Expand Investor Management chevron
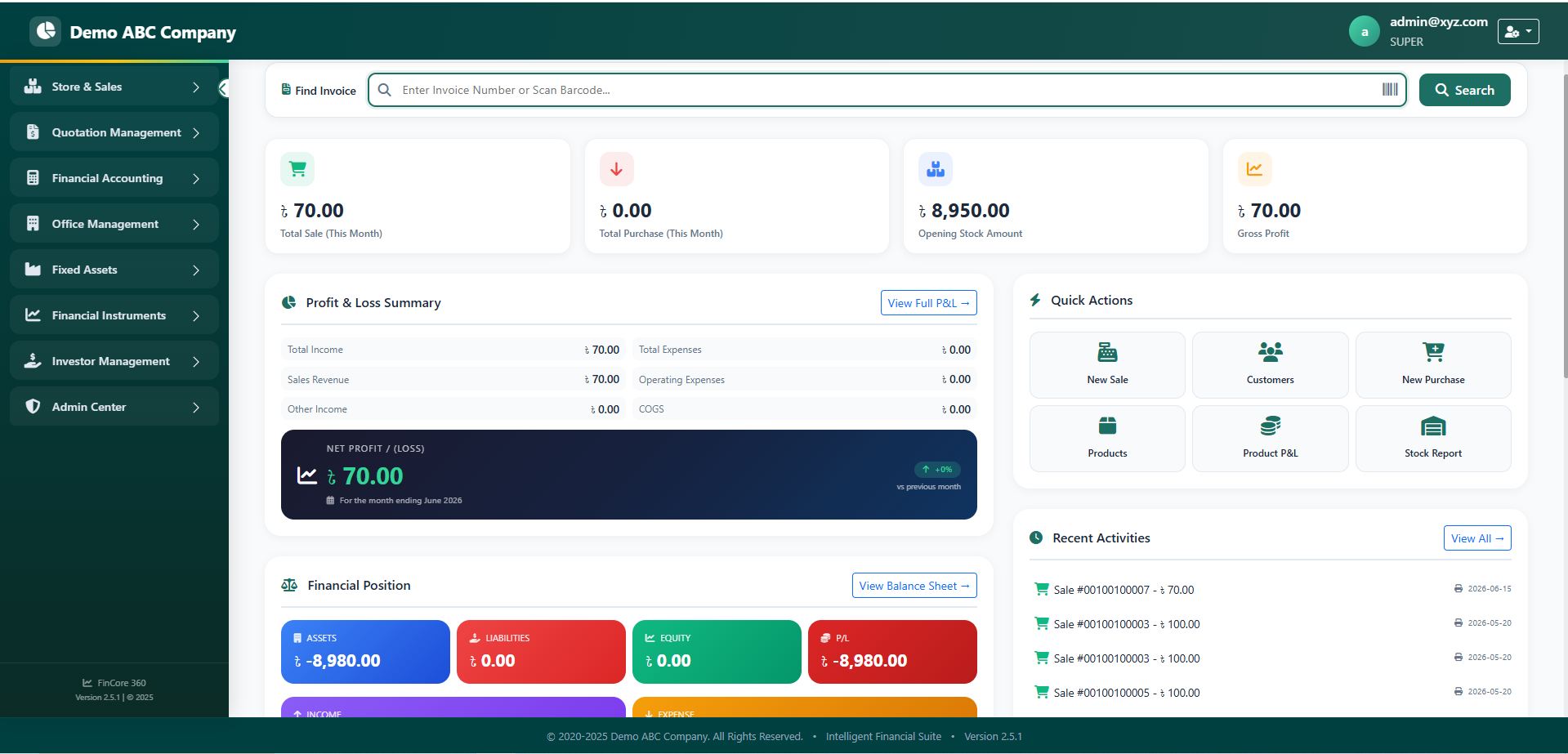 [x=196, y=361]
